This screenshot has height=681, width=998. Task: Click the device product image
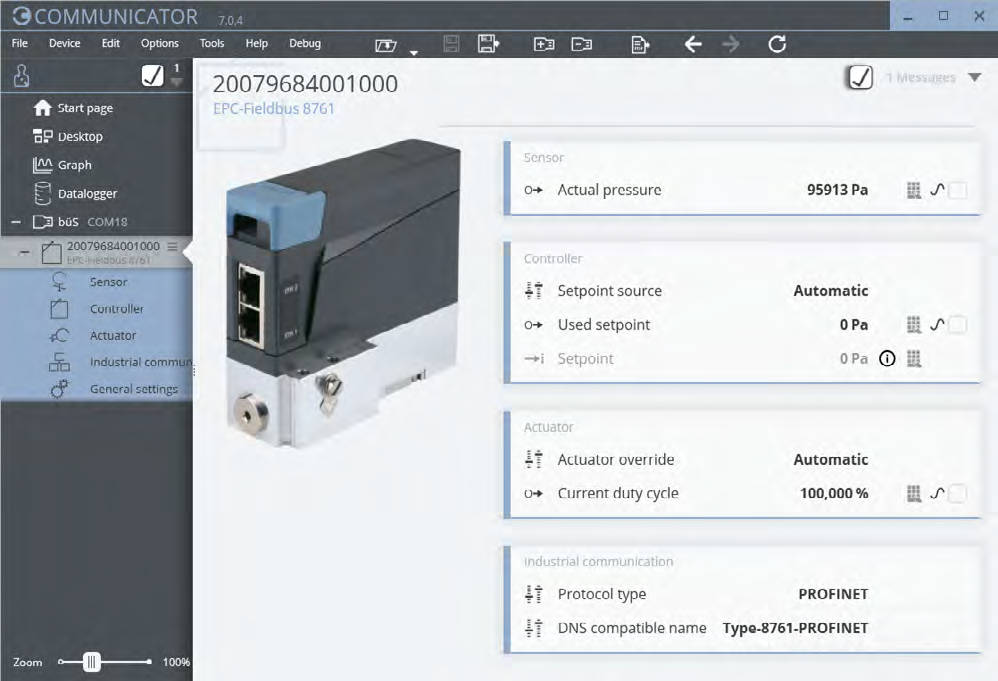[344, 293]
